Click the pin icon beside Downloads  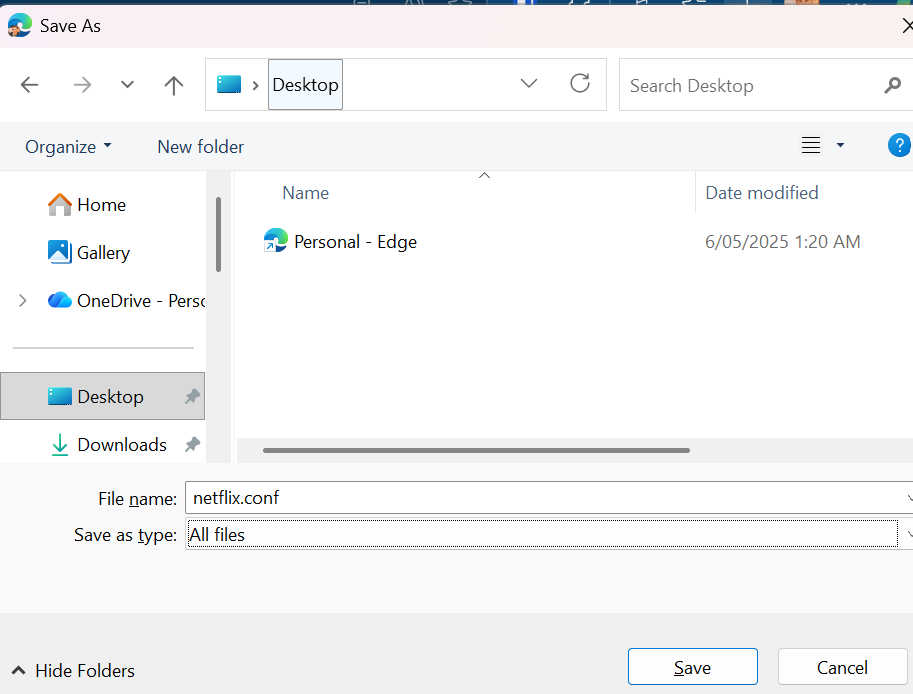(x=192, y=445)
